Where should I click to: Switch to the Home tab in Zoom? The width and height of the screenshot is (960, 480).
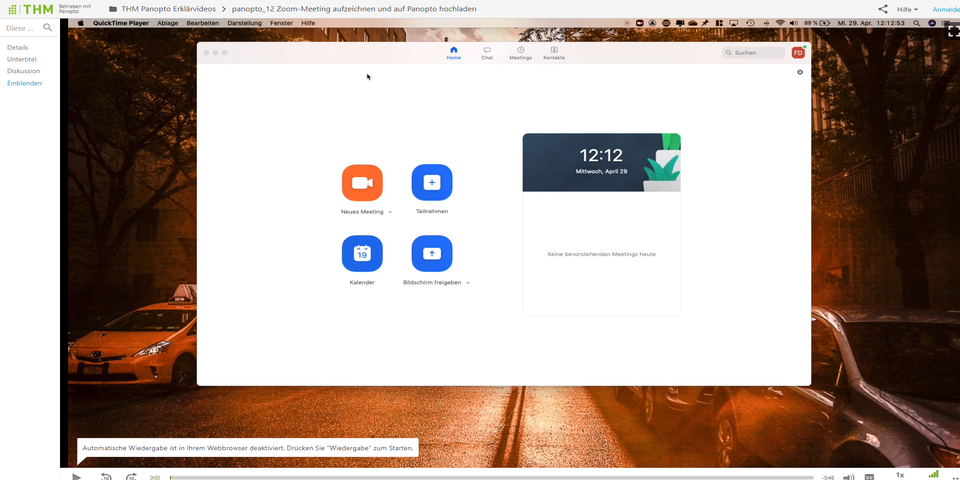[454, 53]
